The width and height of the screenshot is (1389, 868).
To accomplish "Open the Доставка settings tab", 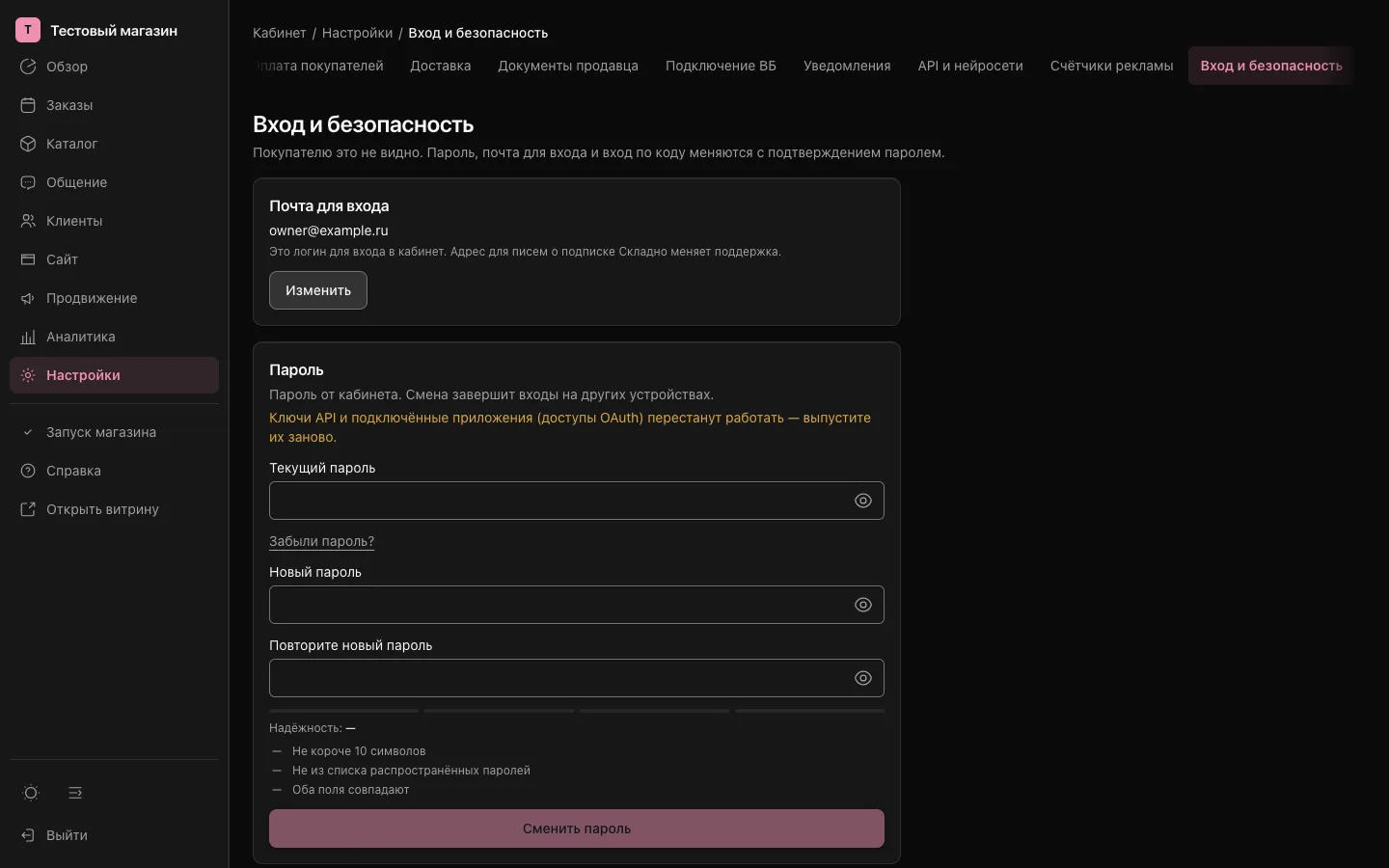I will (x=441, y=66).
